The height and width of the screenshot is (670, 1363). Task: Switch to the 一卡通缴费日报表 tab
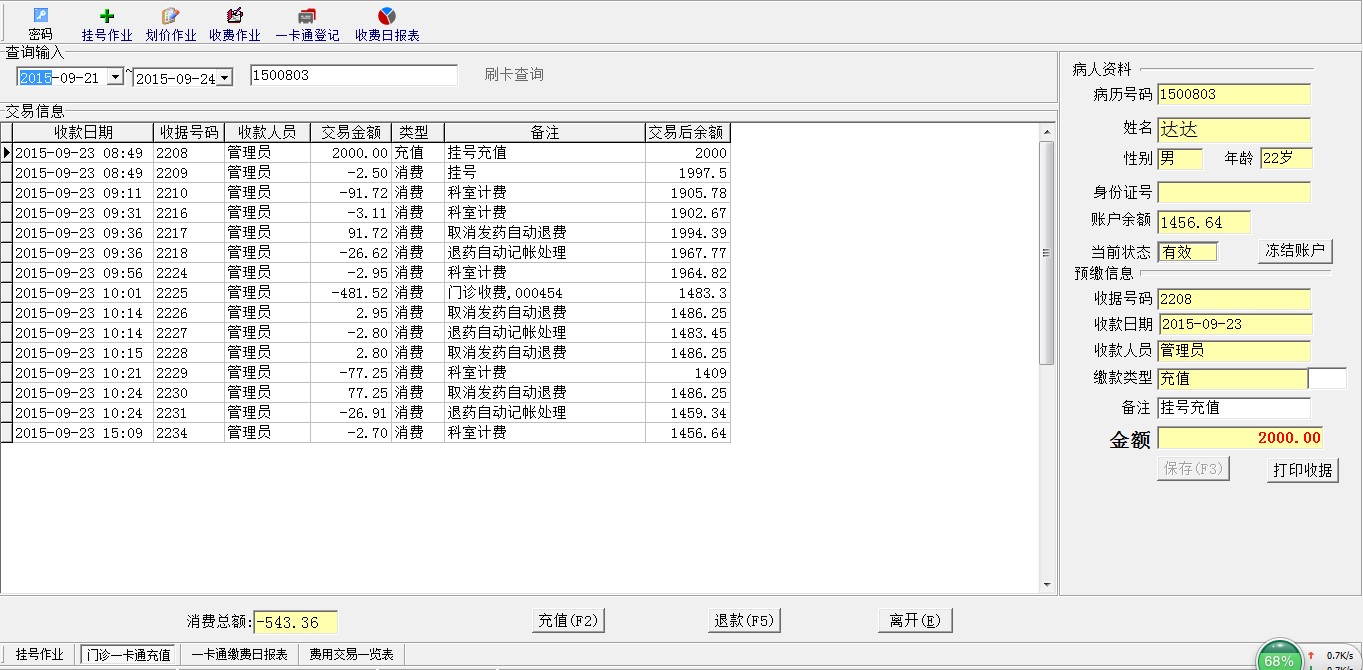pyautogui.click(x=239, y=655)
